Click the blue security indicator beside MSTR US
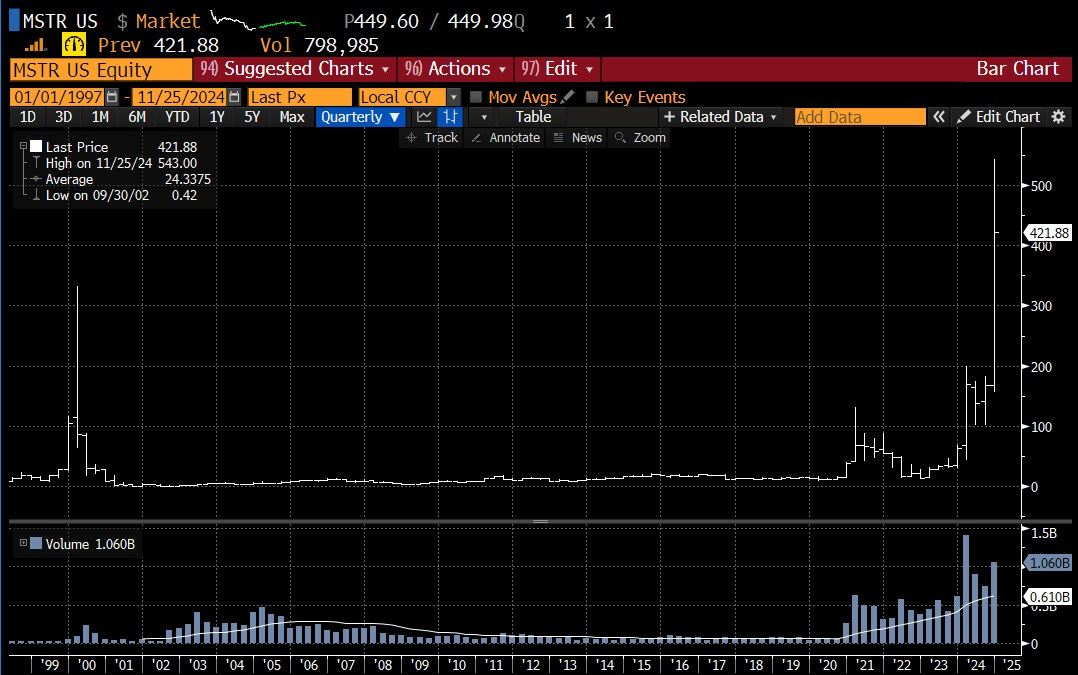This screenshot has height=675, width=1078. pyautogui.click(x=14, y=21)
